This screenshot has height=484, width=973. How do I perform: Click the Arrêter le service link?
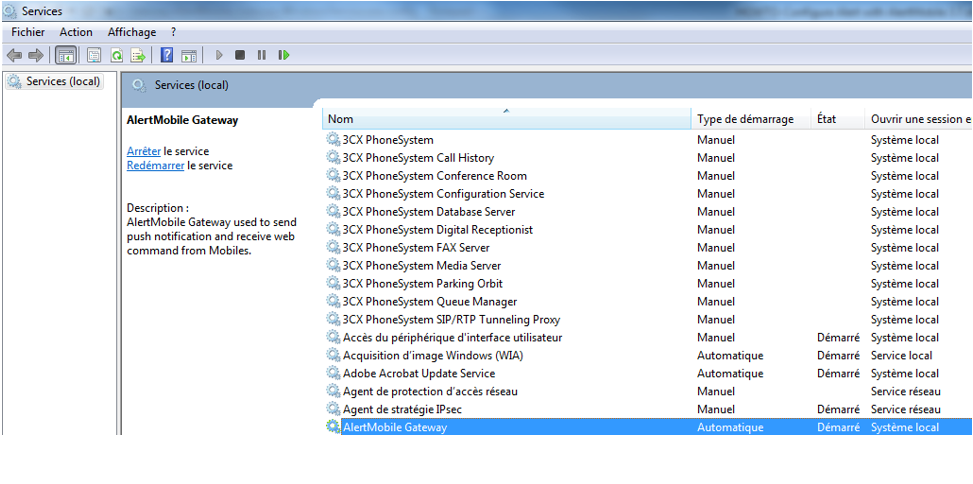point(143,151)
